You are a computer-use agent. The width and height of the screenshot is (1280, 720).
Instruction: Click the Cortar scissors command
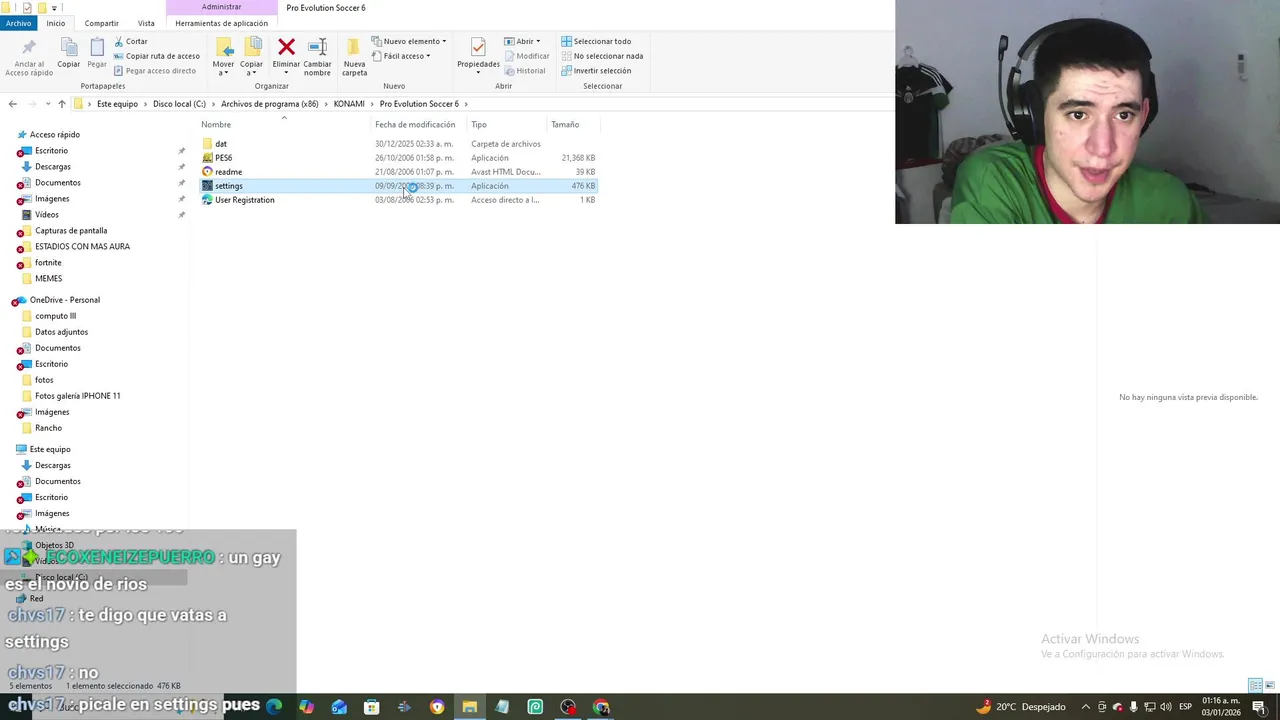(x=131, y=41)
